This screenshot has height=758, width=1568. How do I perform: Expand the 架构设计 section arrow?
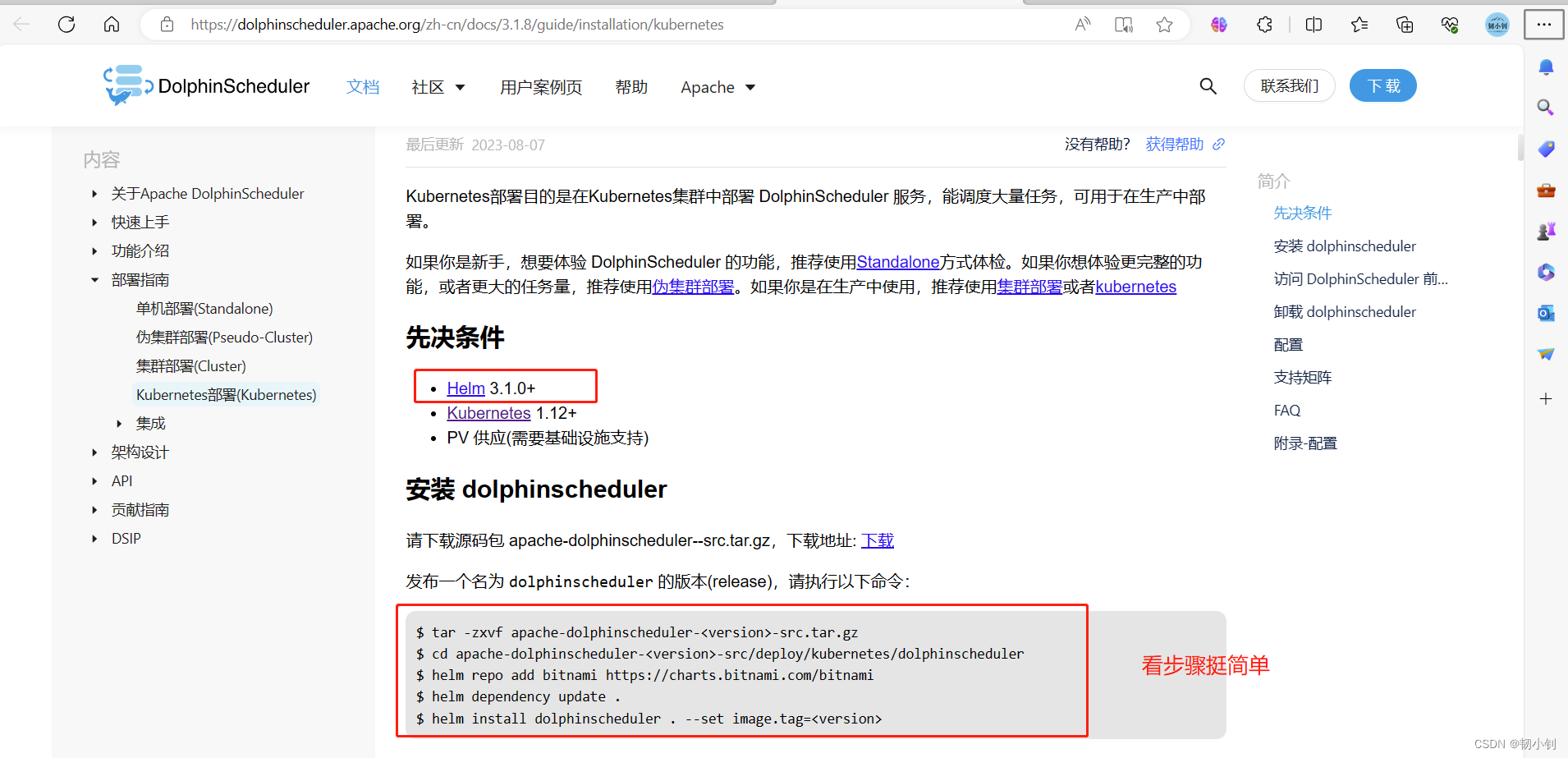94,453
